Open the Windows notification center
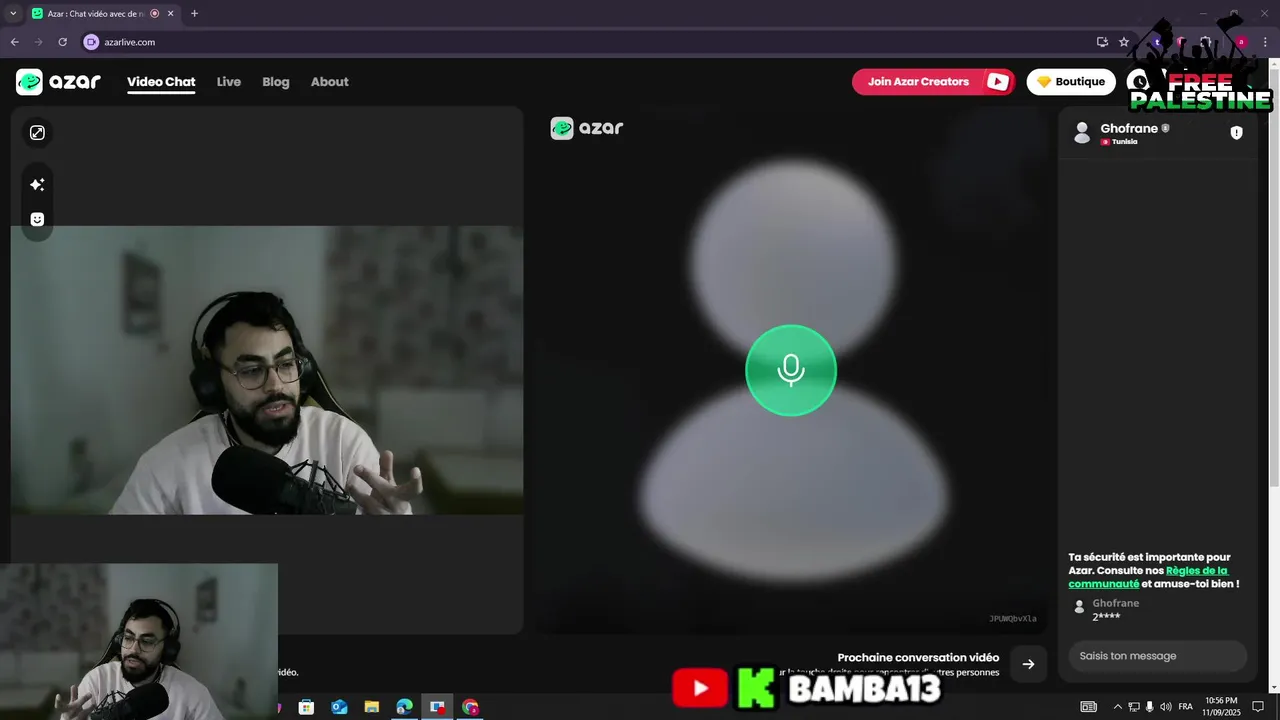The height and width of the screenshot is (720, 1280). click(1259, 707)
